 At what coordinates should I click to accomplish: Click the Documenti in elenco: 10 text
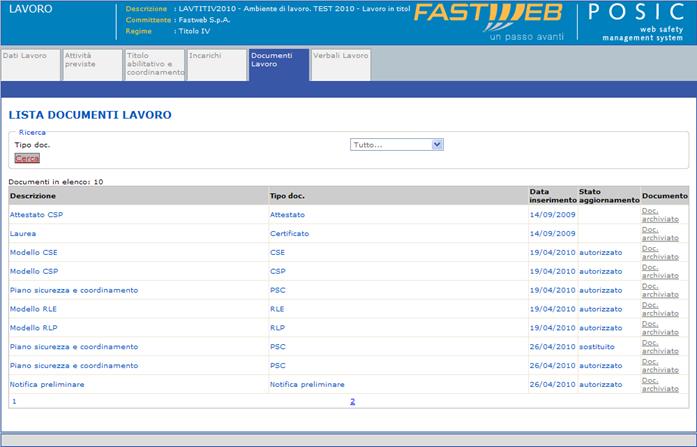coord(56,182)
